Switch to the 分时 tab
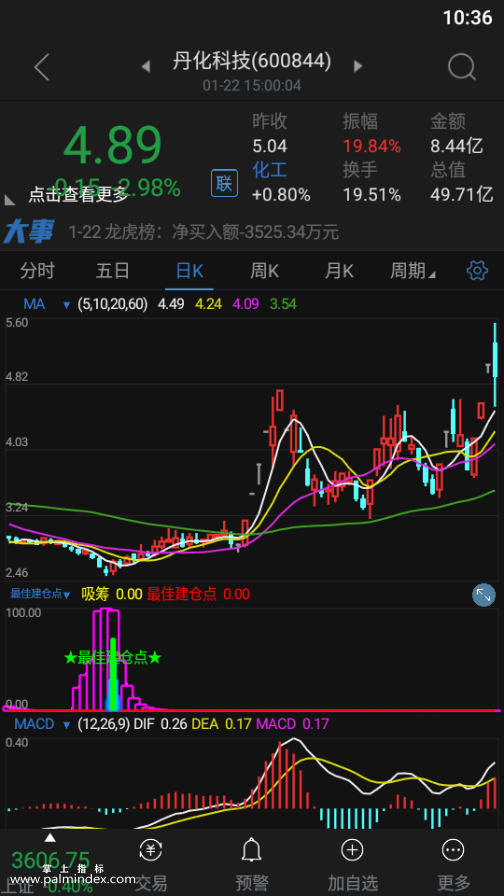This screenshot has height=896, width=504. pos(37,271)
